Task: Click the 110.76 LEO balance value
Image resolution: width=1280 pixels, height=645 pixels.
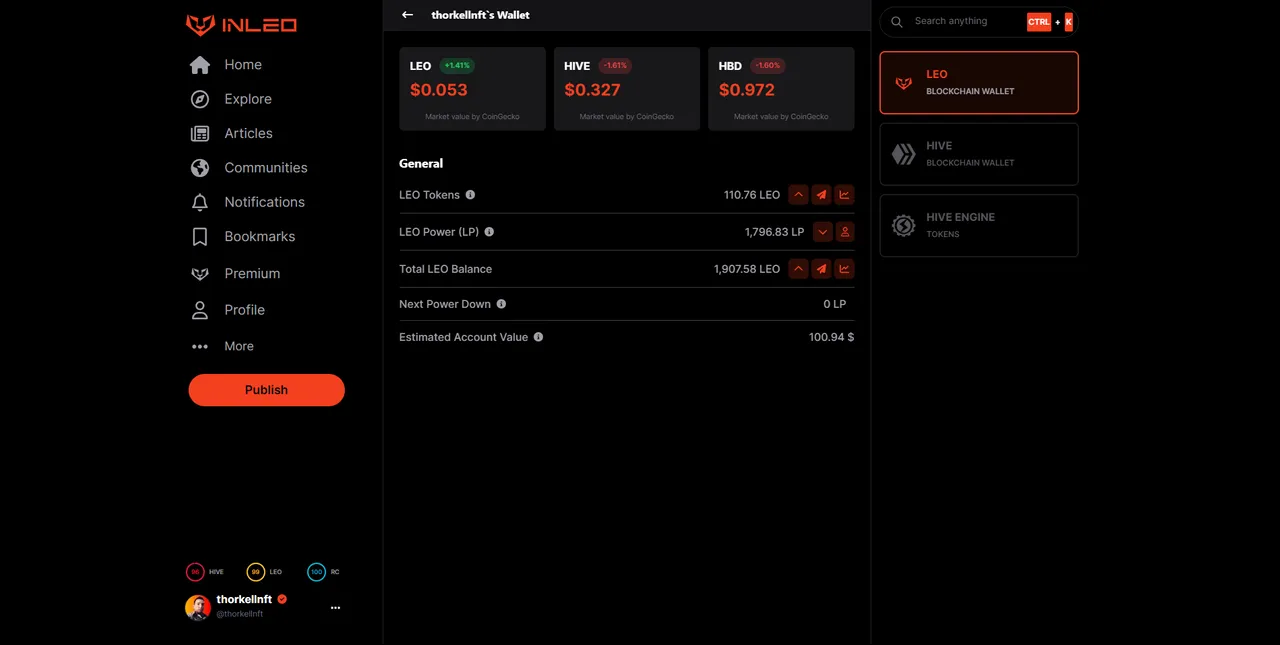Action: [x=752, y=195]
